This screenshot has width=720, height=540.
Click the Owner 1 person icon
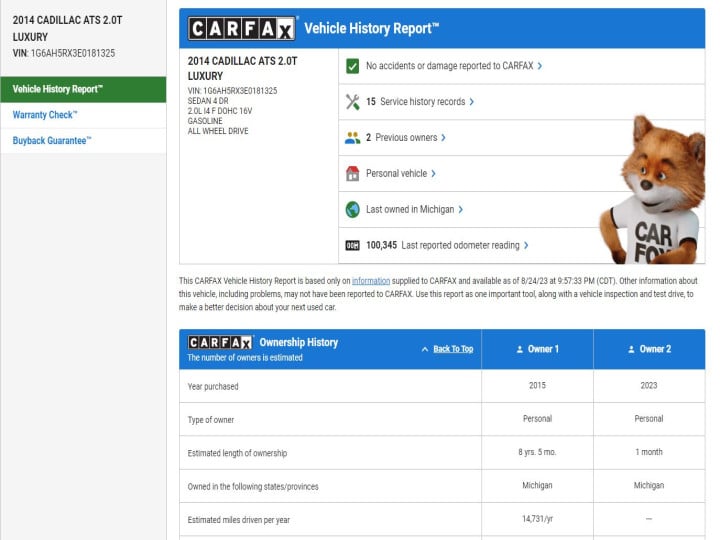(x=520, y=349)
